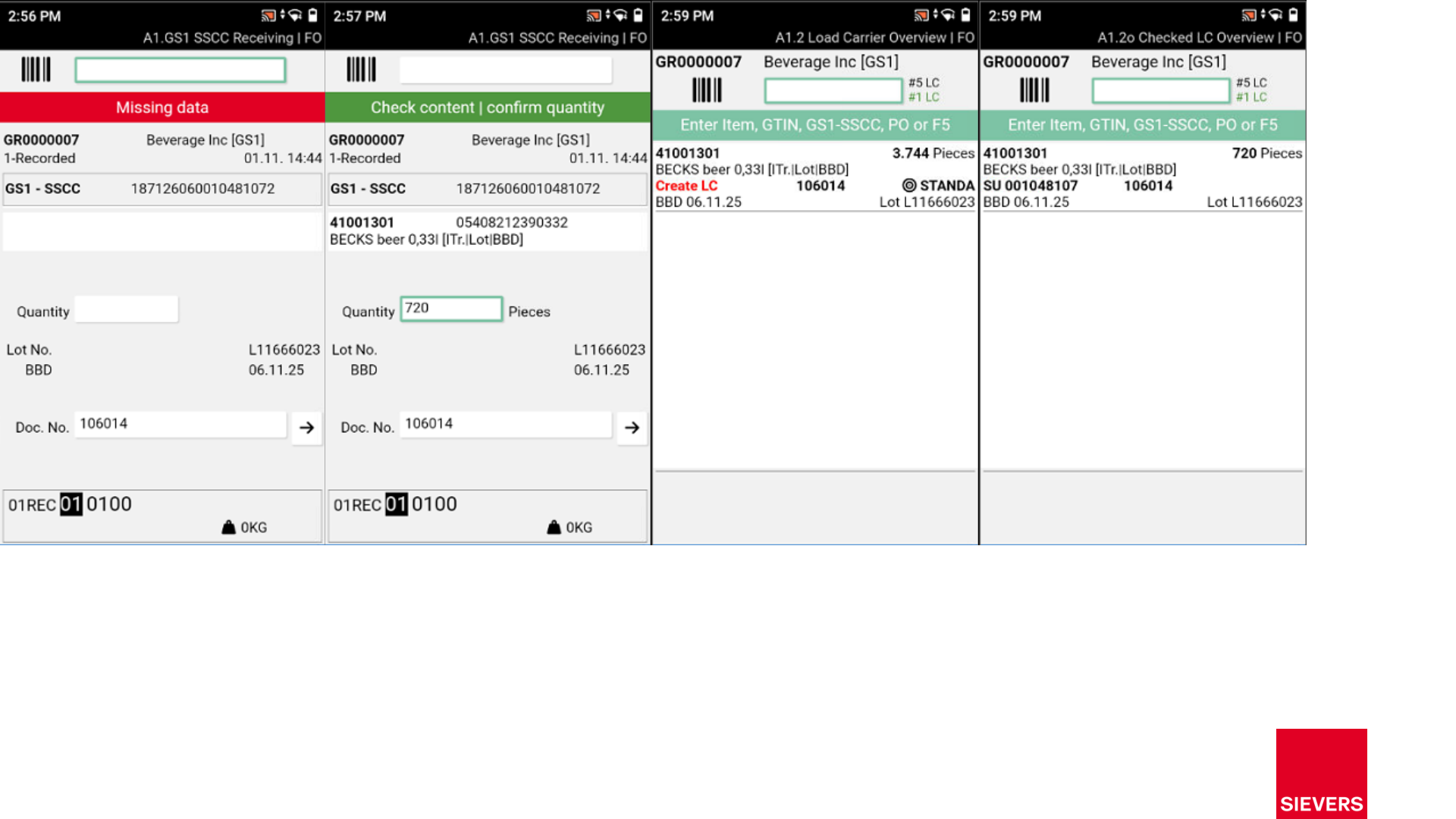Tap green #1 LC counter in Load Carrier Overview
Screen dimensions: 1456x819
click(924, 97)
